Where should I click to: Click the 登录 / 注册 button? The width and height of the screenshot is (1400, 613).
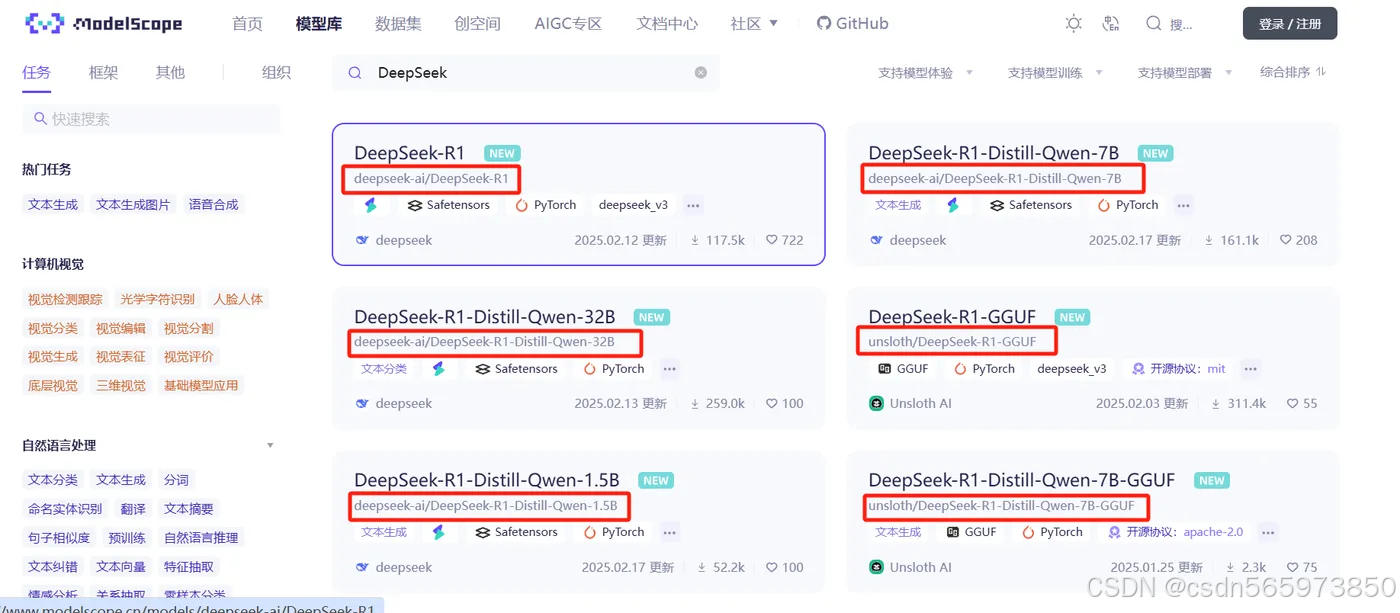(1290, 23)
